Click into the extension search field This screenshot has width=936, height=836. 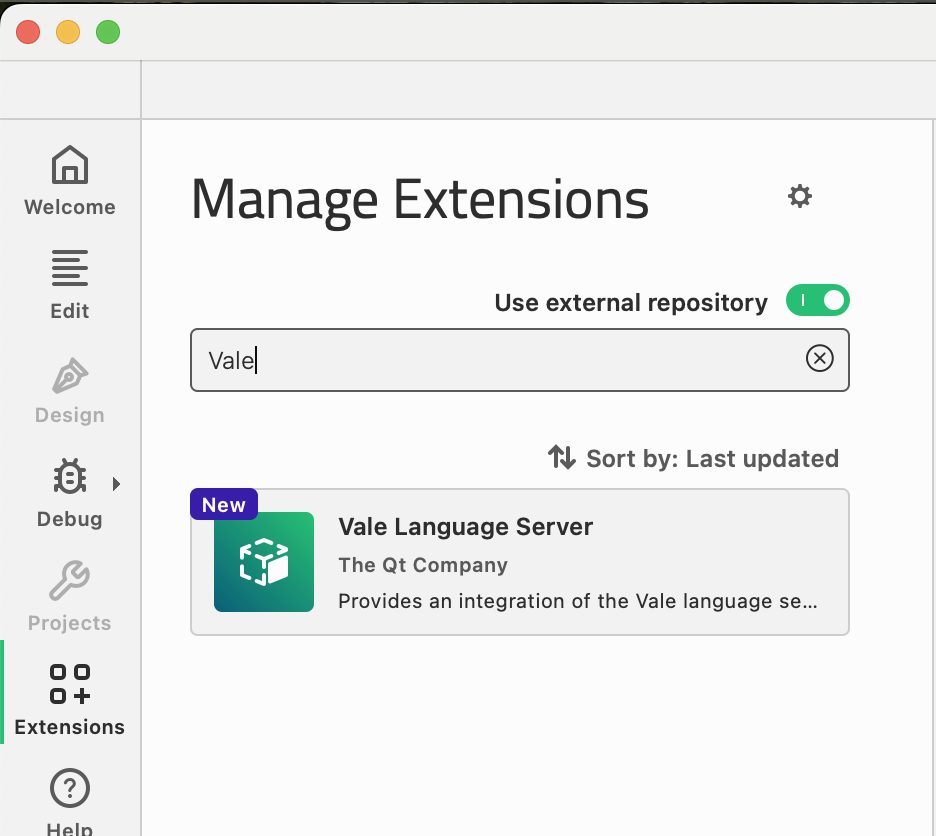(500, 360)
